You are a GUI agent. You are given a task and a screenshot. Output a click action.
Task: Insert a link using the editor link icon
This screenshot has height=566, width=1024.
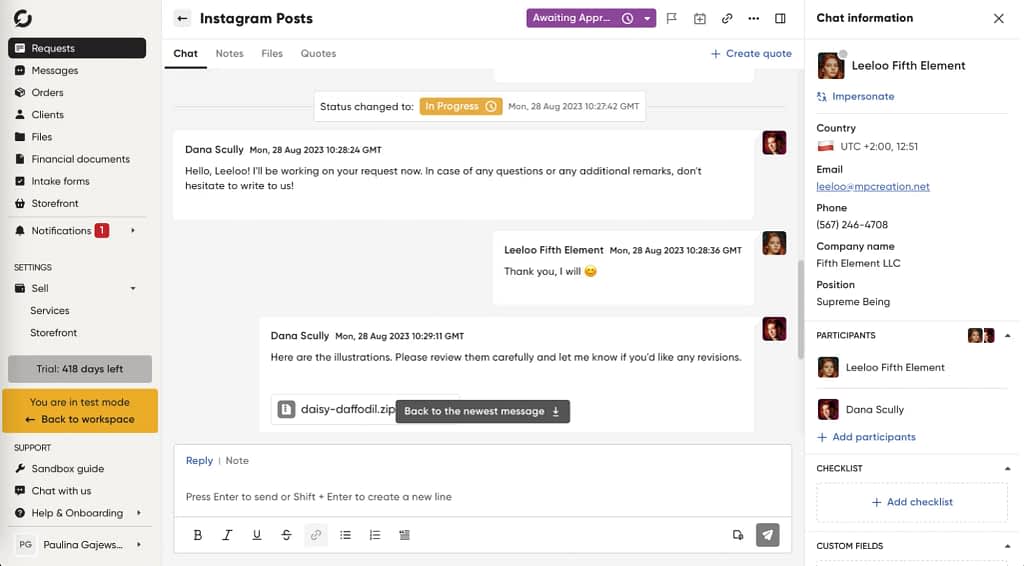coord(316,535)
